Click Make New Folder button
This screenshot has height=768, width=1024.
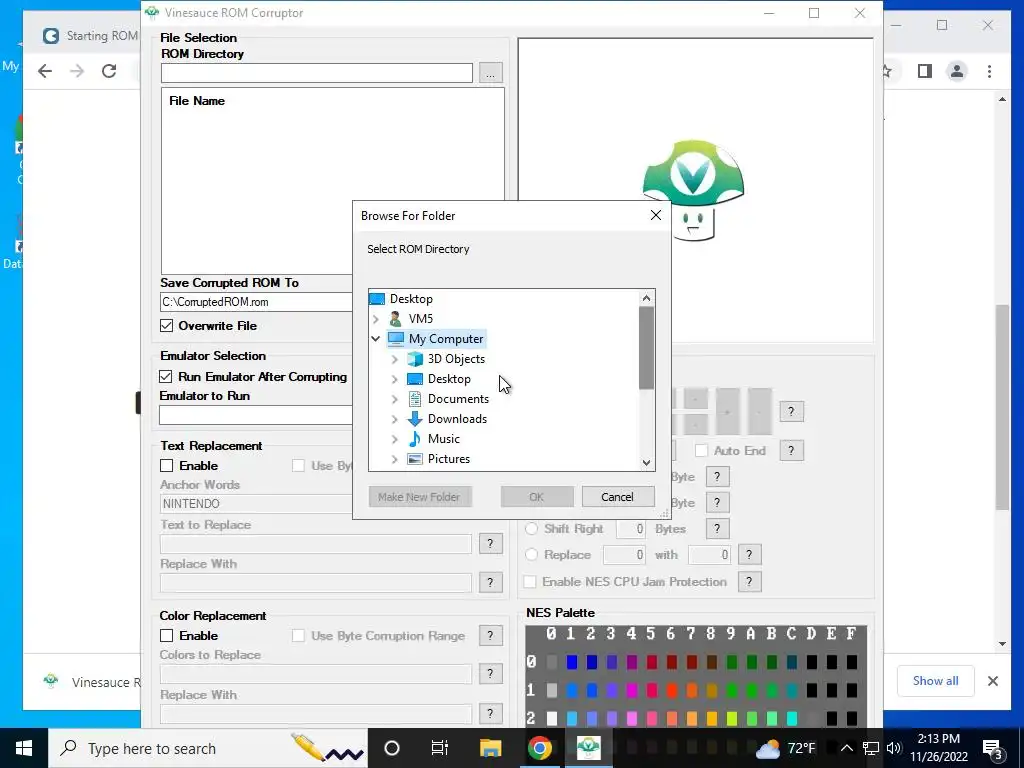click(x=419, y=497)
